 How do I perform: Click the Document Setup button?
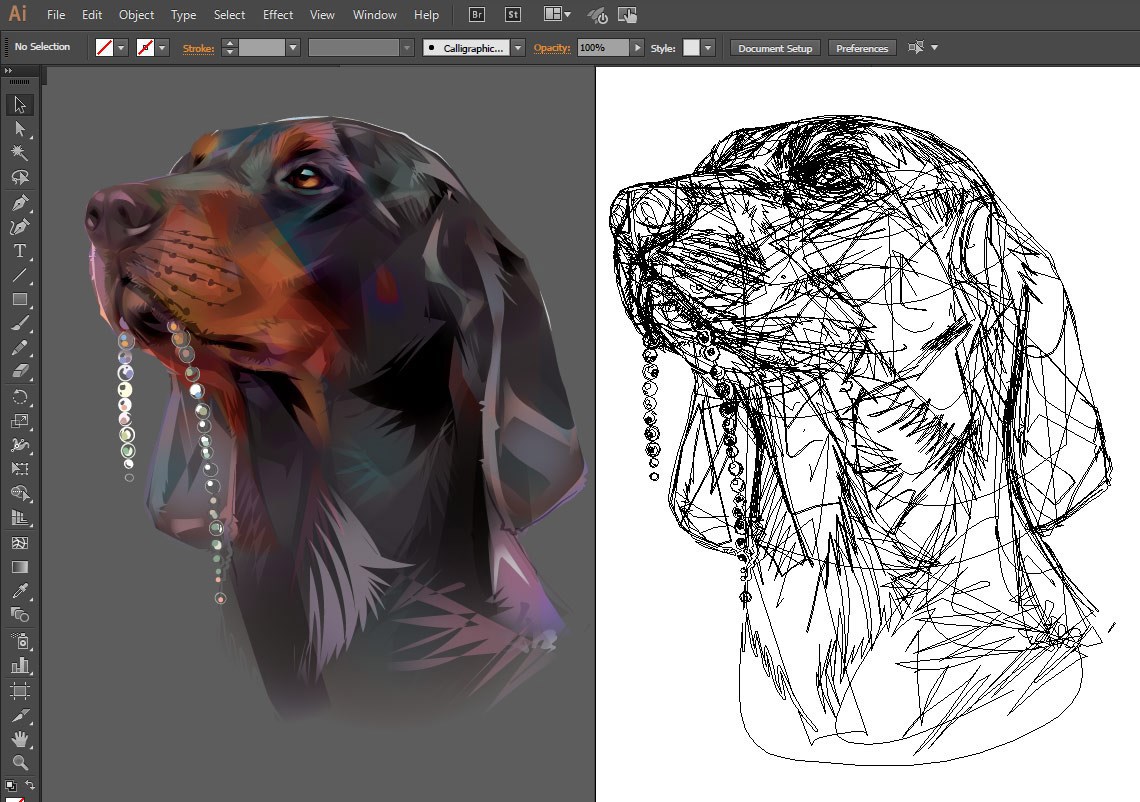click(775, 48)
